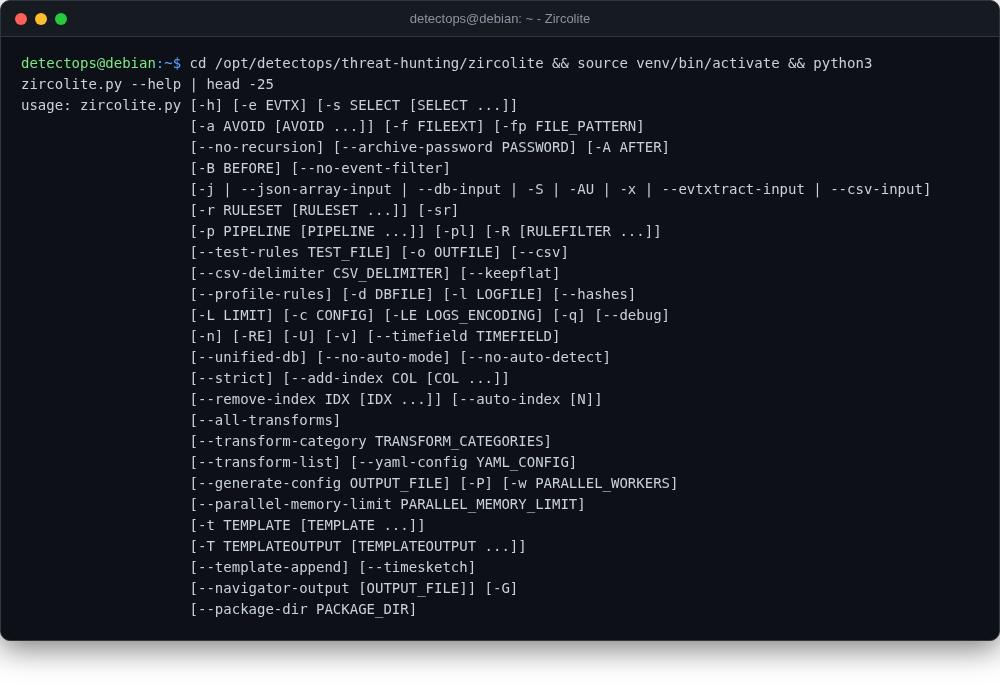Image resolution: width=1000 pixels, height=699 pixels.
Task: Click the path '/opt/detectops/threat-hunting/zircolite' in the command
Action: [379, 63]
